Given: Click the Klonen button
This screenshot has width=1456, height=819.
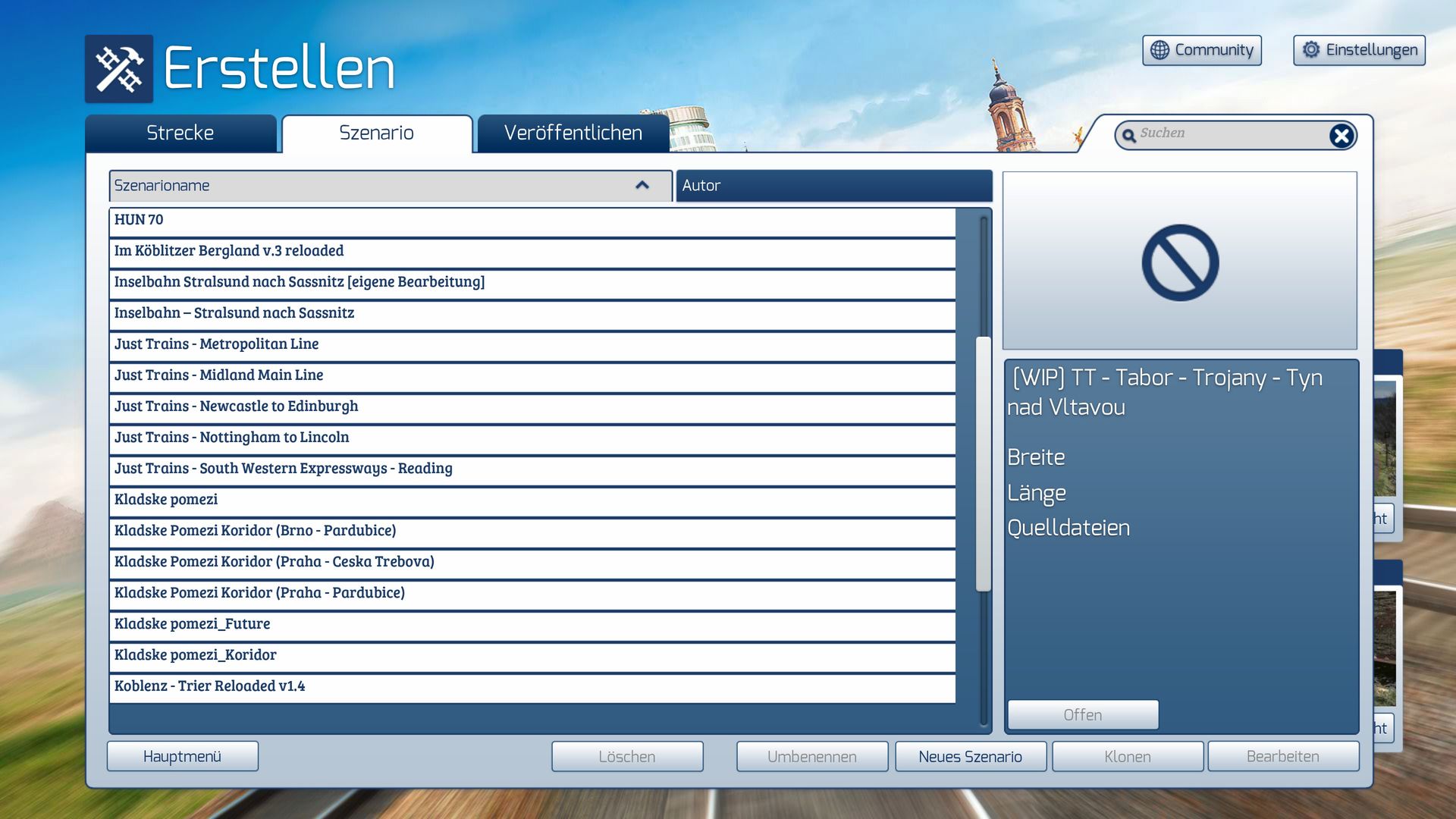Looking at the screenshot, I should 1127,756.
